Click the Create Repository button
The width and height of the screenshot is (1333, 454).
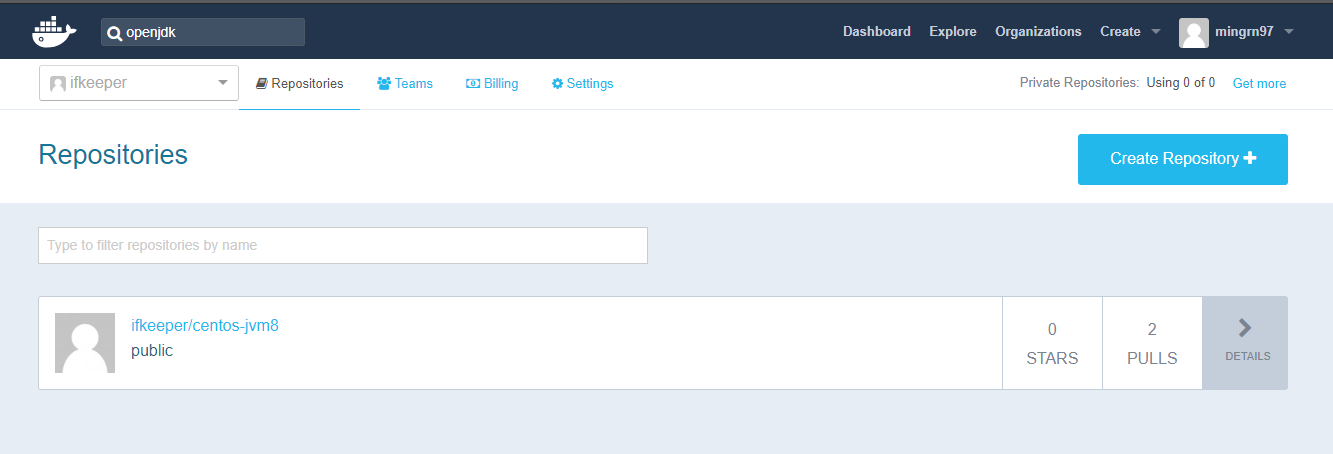click(1182, 159)
